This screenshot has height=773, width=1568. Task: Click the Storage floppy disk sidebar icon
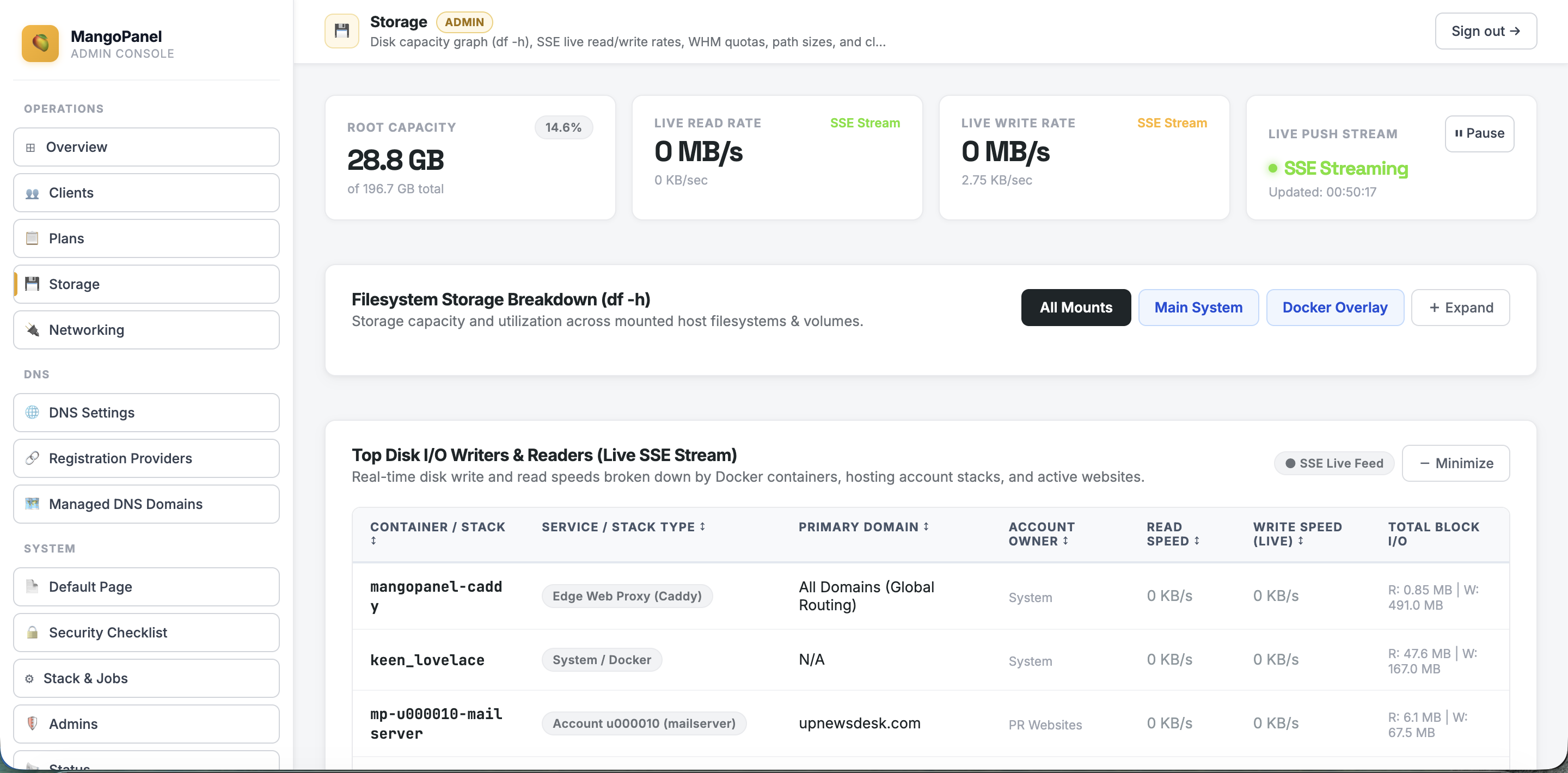coord(32,284)
